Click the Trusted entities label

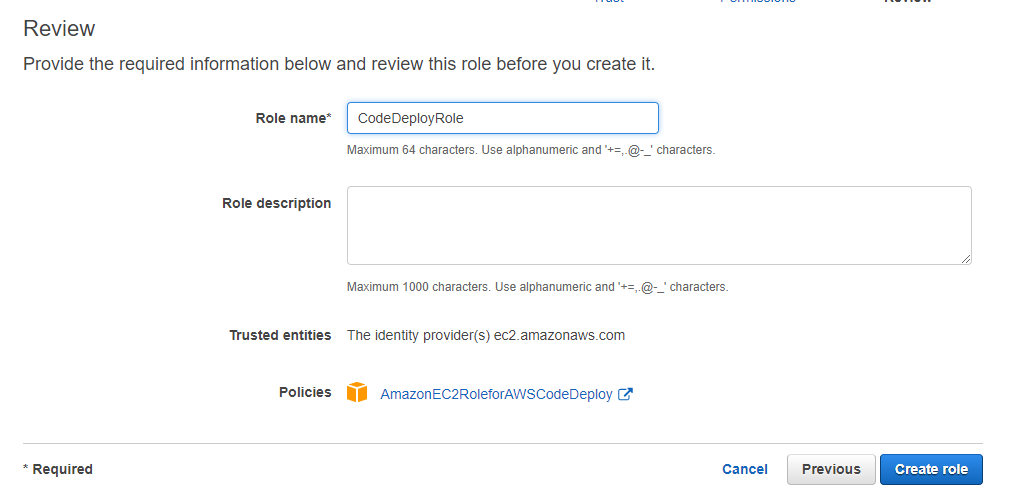280,335
